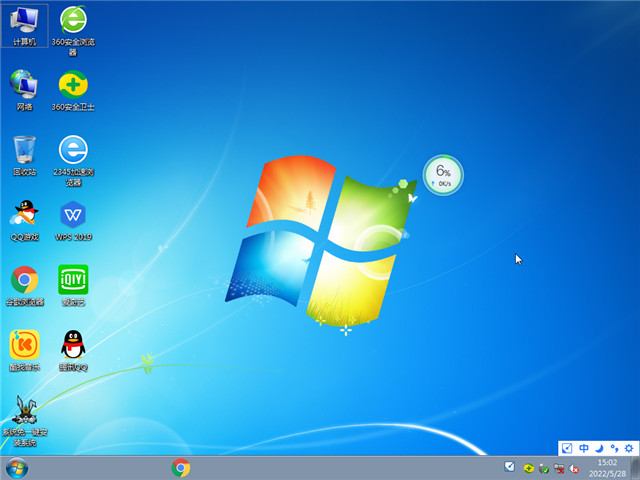Open Chrome pinned on the taskbar
This screenshot has width=640, height=480.
click(x=181, y=468)
